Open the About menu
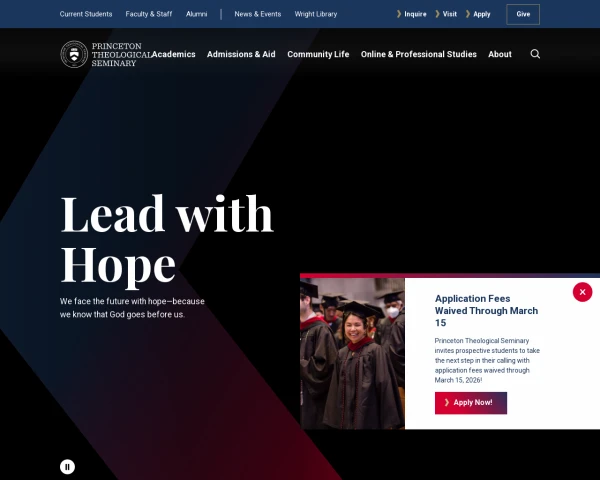The height and width of the screenshot is (480, 600). (500, 54)
